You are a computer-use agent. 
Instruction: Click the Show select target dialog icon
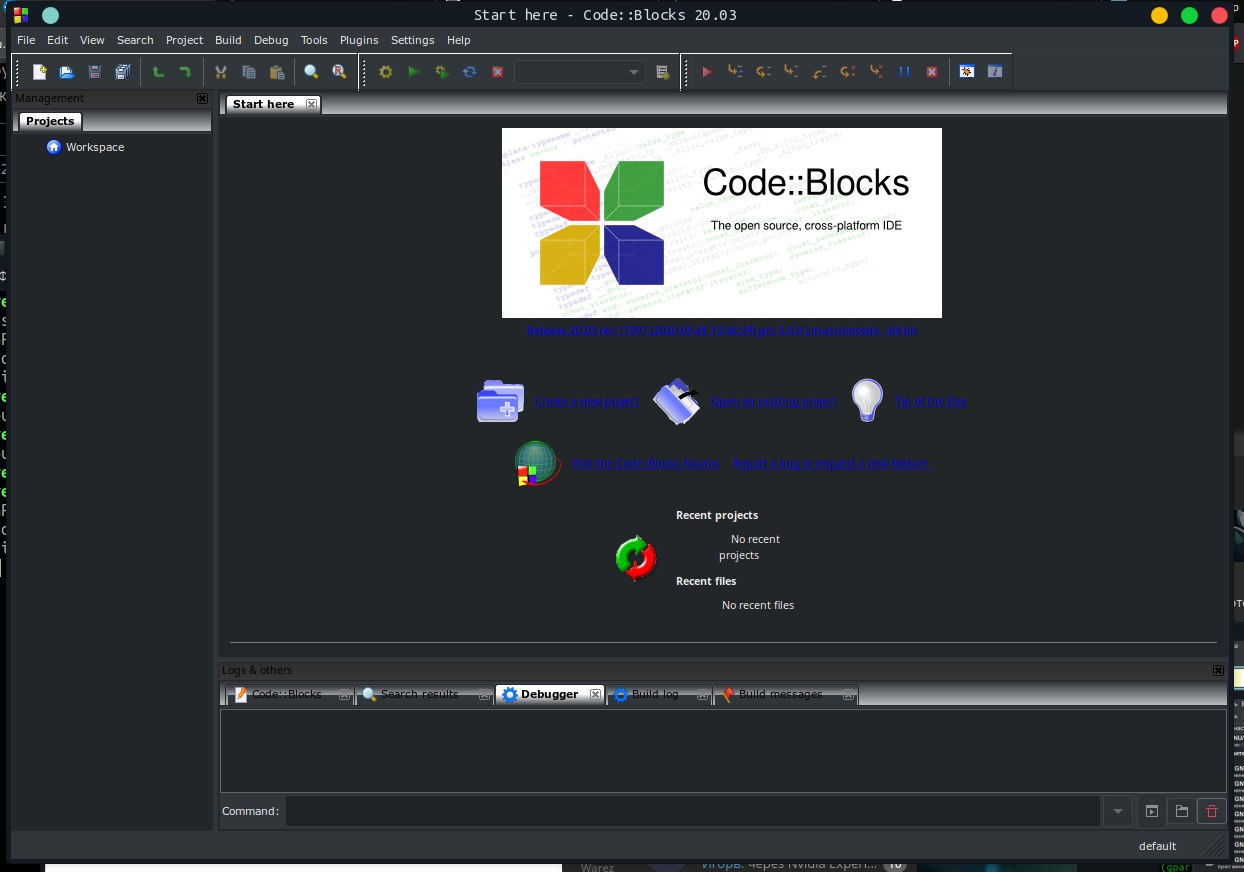pyautogui.click(x=662, y=72)
